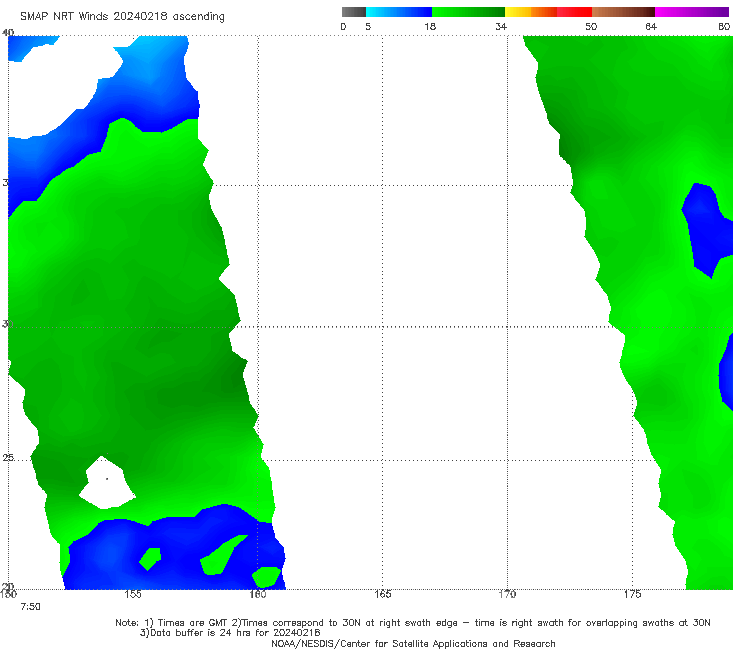This screenshot has height=650, width=740.
Task: Click the longitude axis label '160'
Action: pos(258,594)
